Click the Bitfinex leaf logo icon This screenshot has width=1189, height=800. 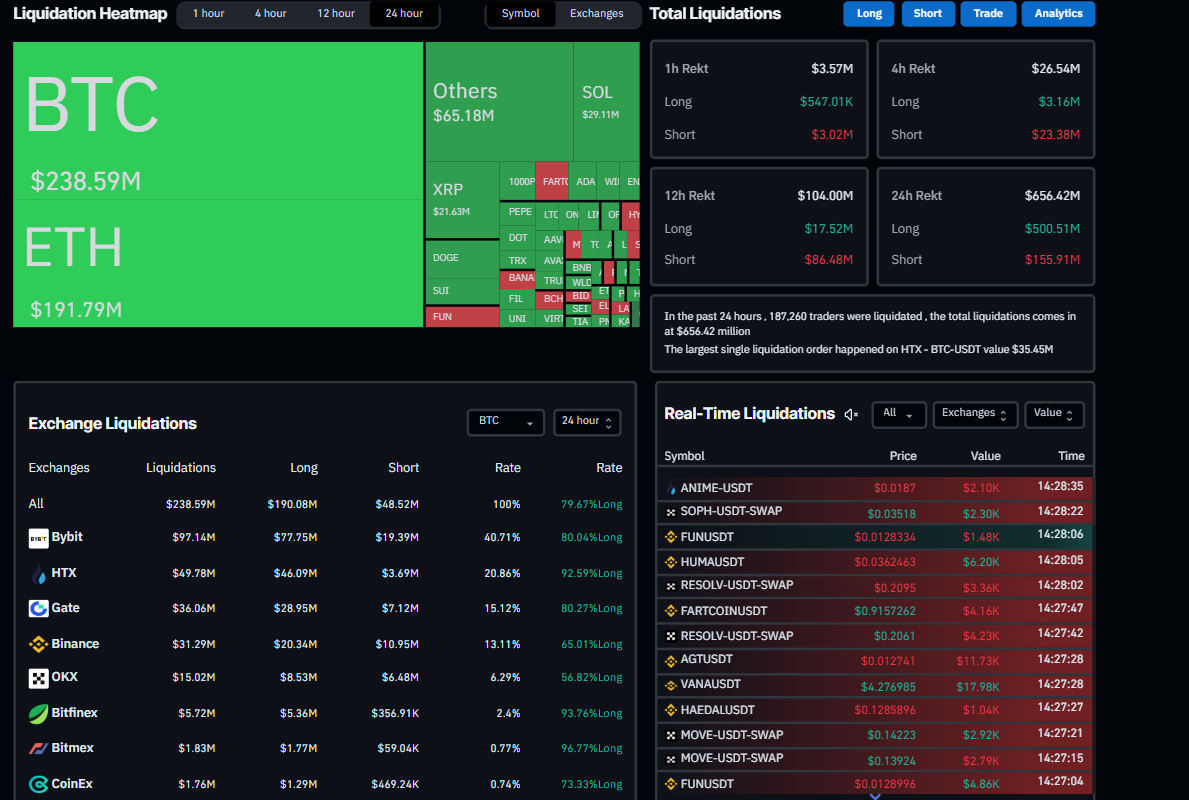39,714
